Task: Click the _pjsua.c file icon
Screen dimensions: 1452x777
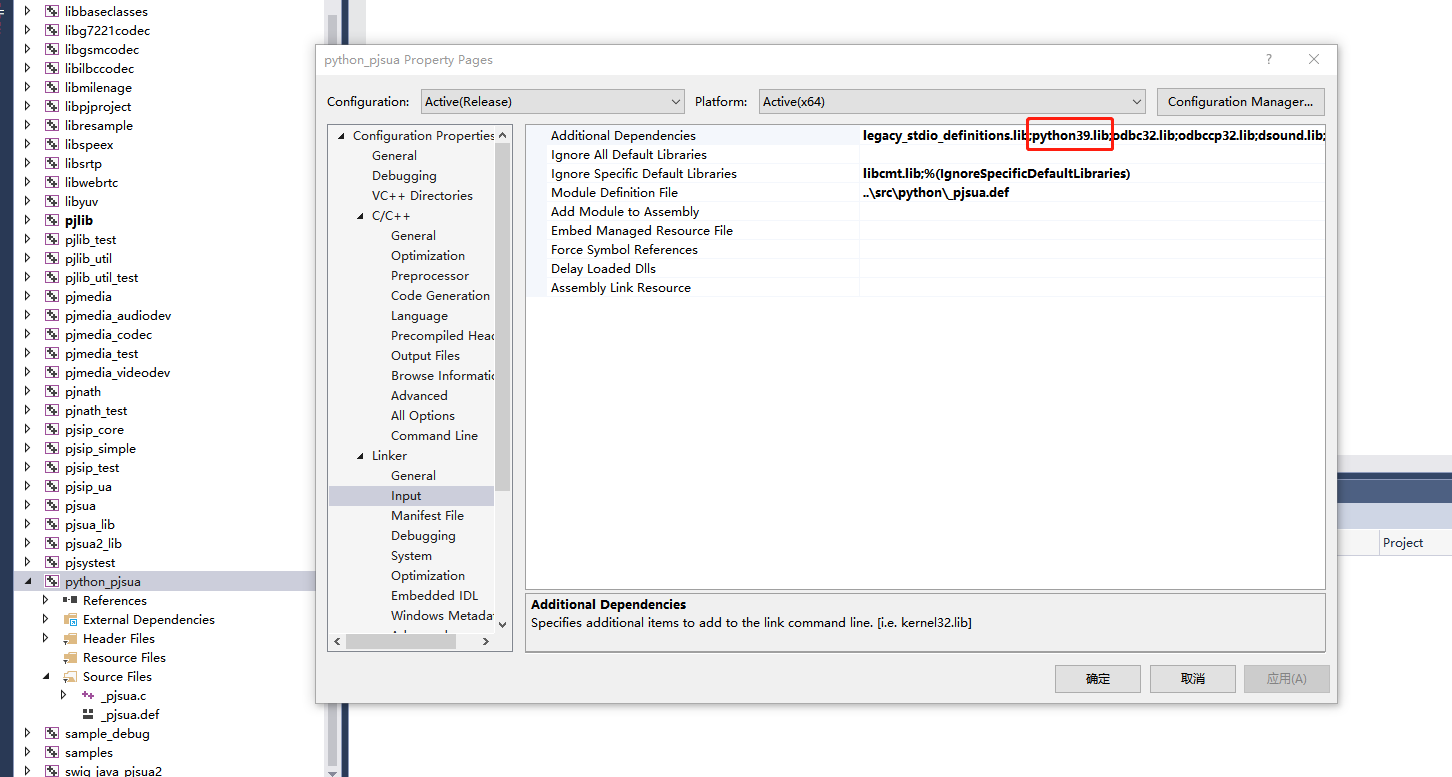Action: pos(88,696)
